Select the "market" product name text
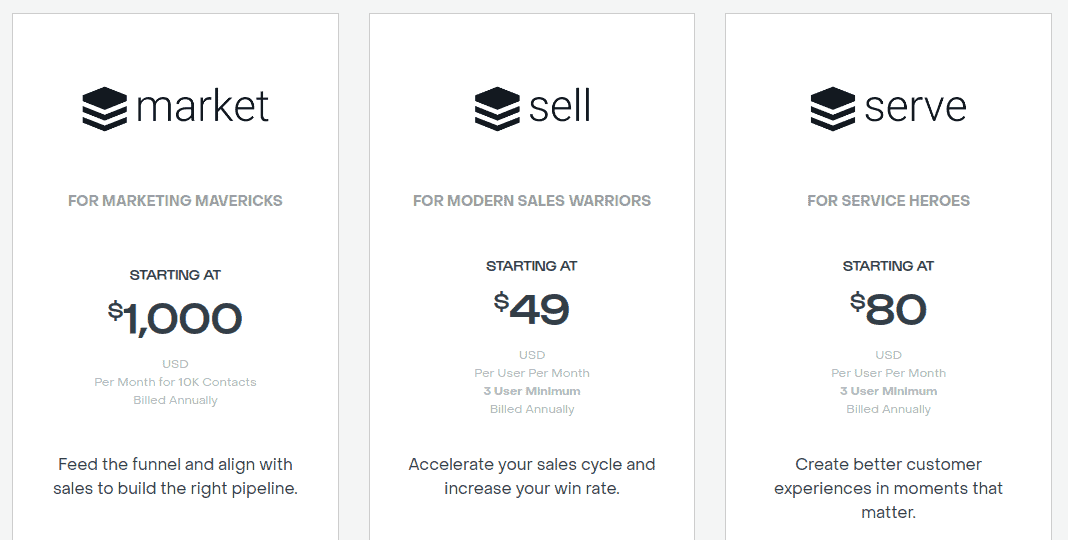 click(x=202, y=107)
